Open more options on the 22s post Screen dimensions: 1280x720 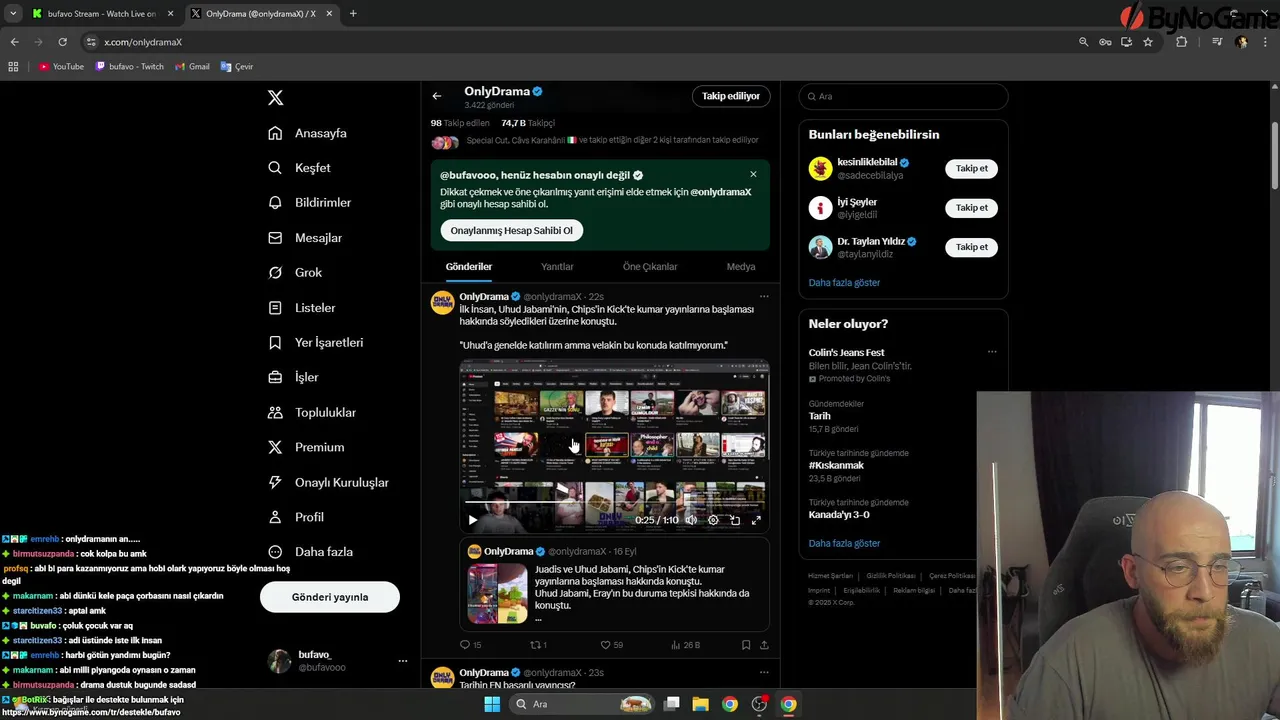[x=764, y=296]
